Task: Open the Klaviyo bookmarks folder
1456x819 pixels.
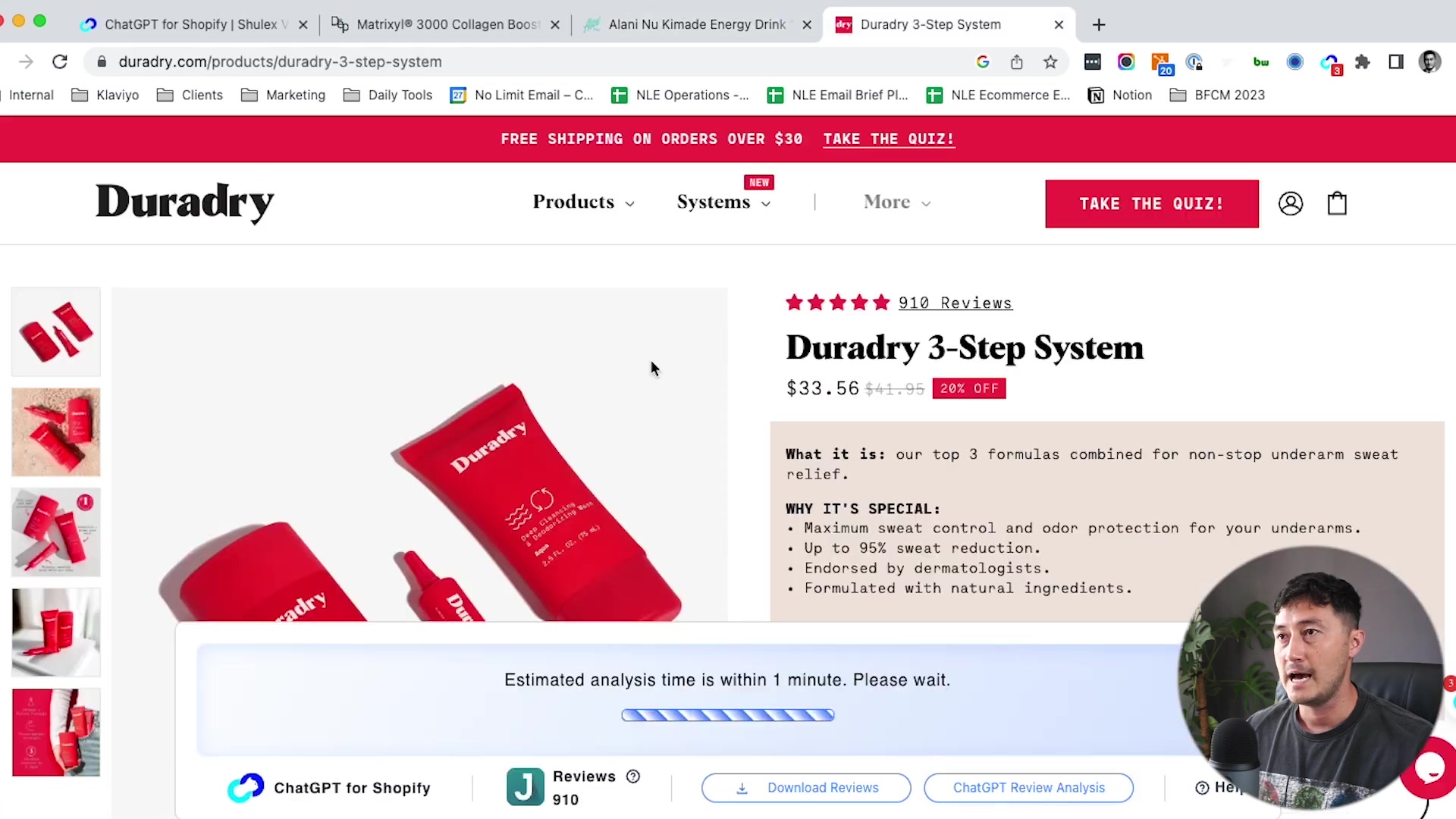Action: (105, 95)
